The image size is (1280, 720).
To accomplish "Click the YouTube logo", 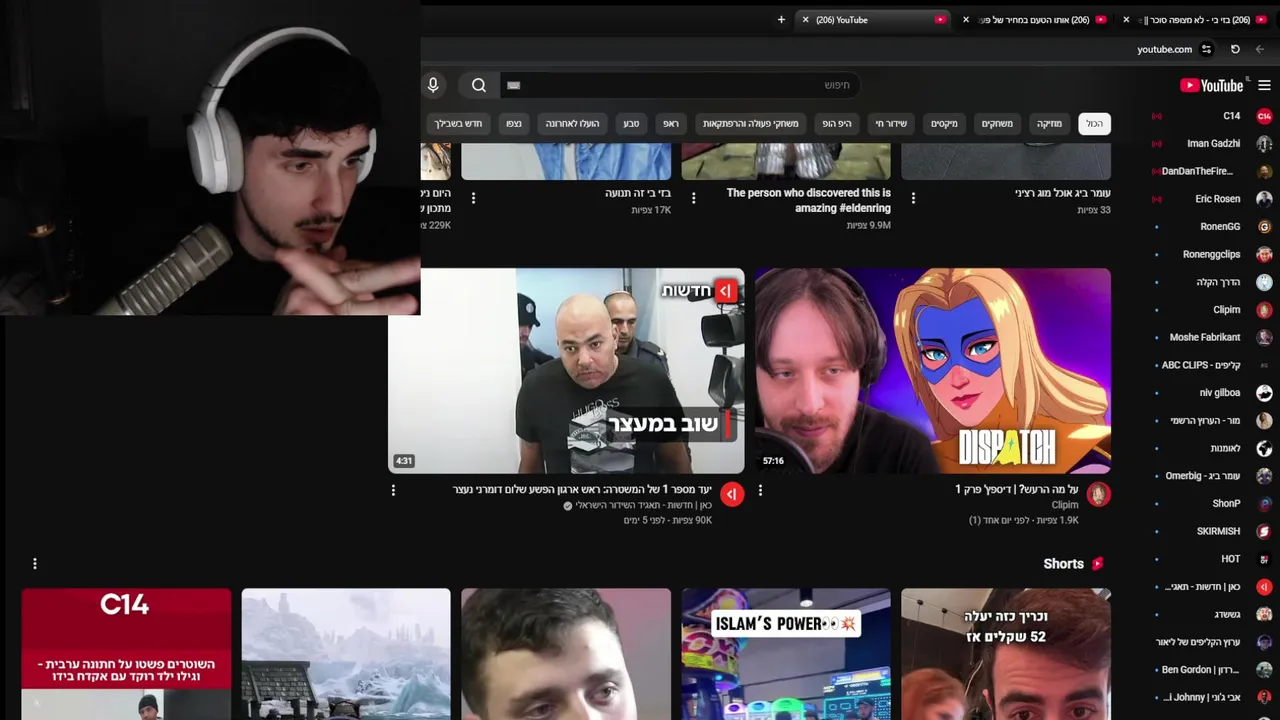I will 1212,85.
